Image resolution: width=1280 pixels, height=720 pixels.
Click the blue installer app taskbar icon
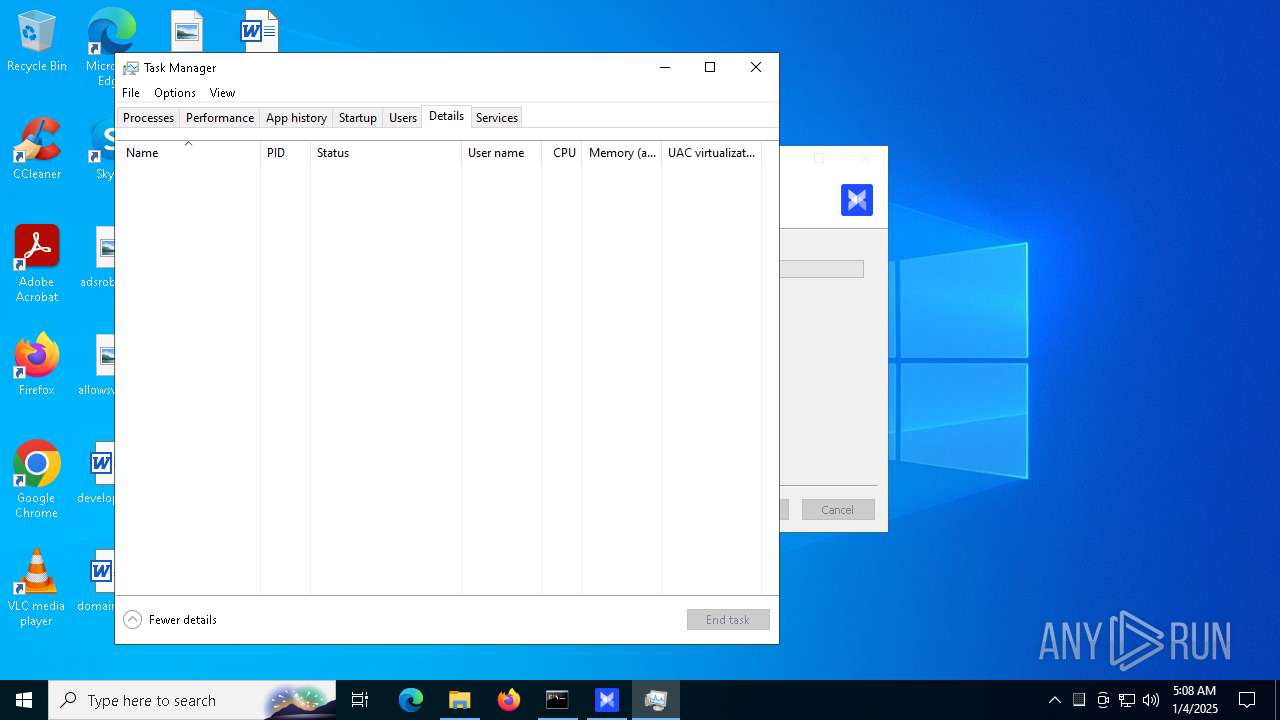coord(606,700)
